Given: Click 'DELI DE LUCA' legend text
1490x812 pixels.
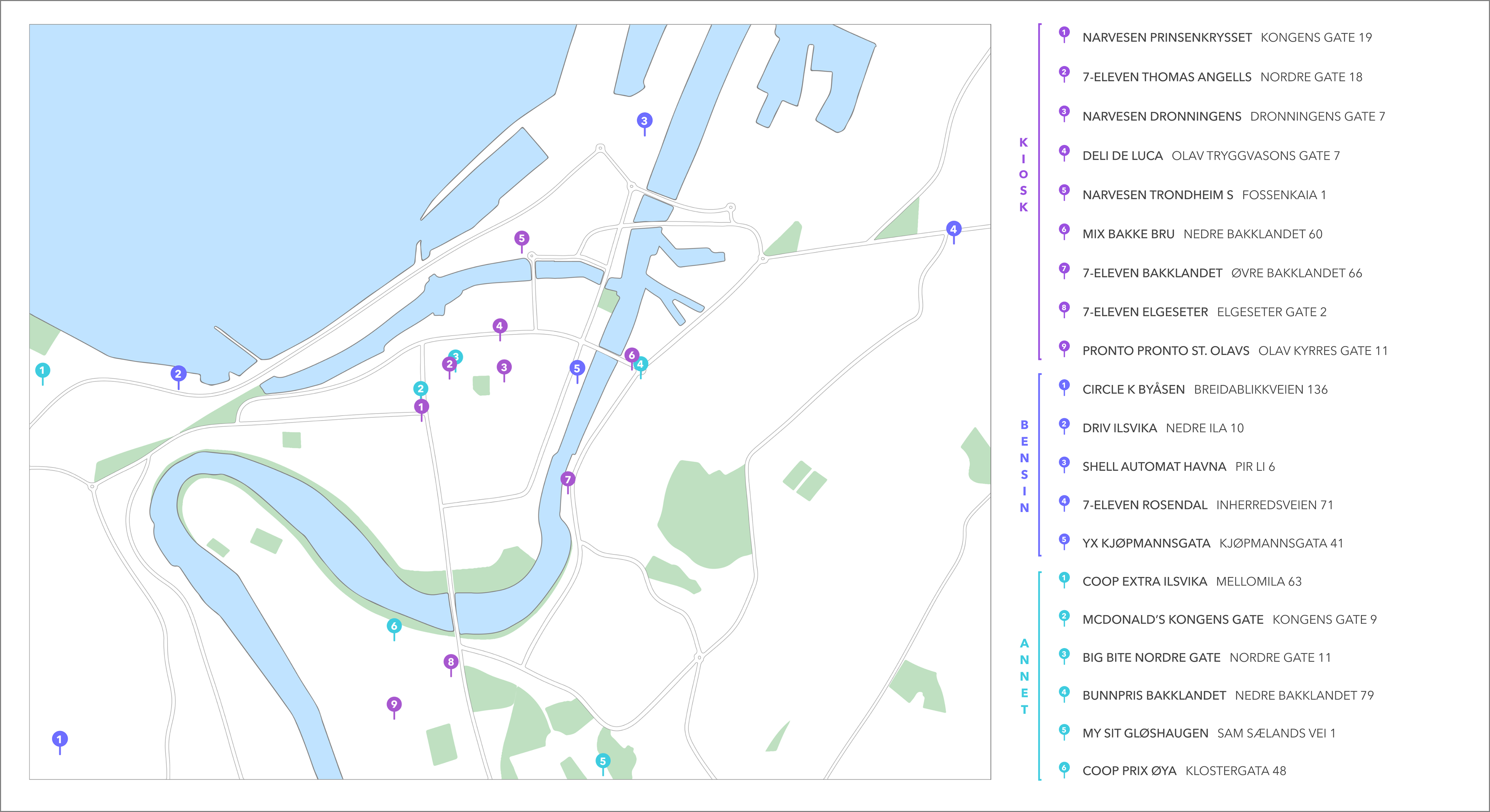Looking at the screenshot, I should (x=1122, y=156).
